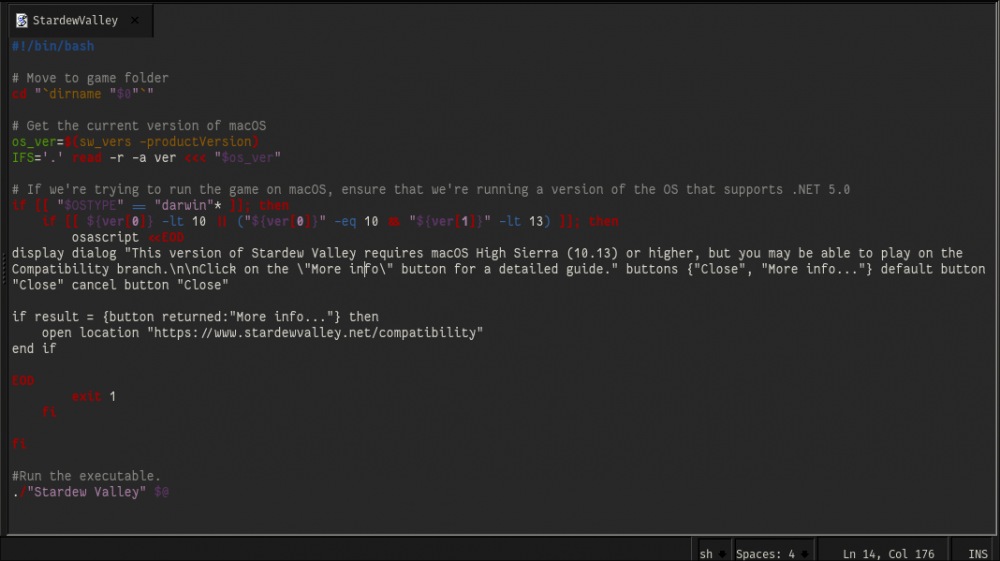Viewport: 1000px width, 561px height.
Task: Click the IFS read -r -a ver line
Action: (x=146, y=158)
